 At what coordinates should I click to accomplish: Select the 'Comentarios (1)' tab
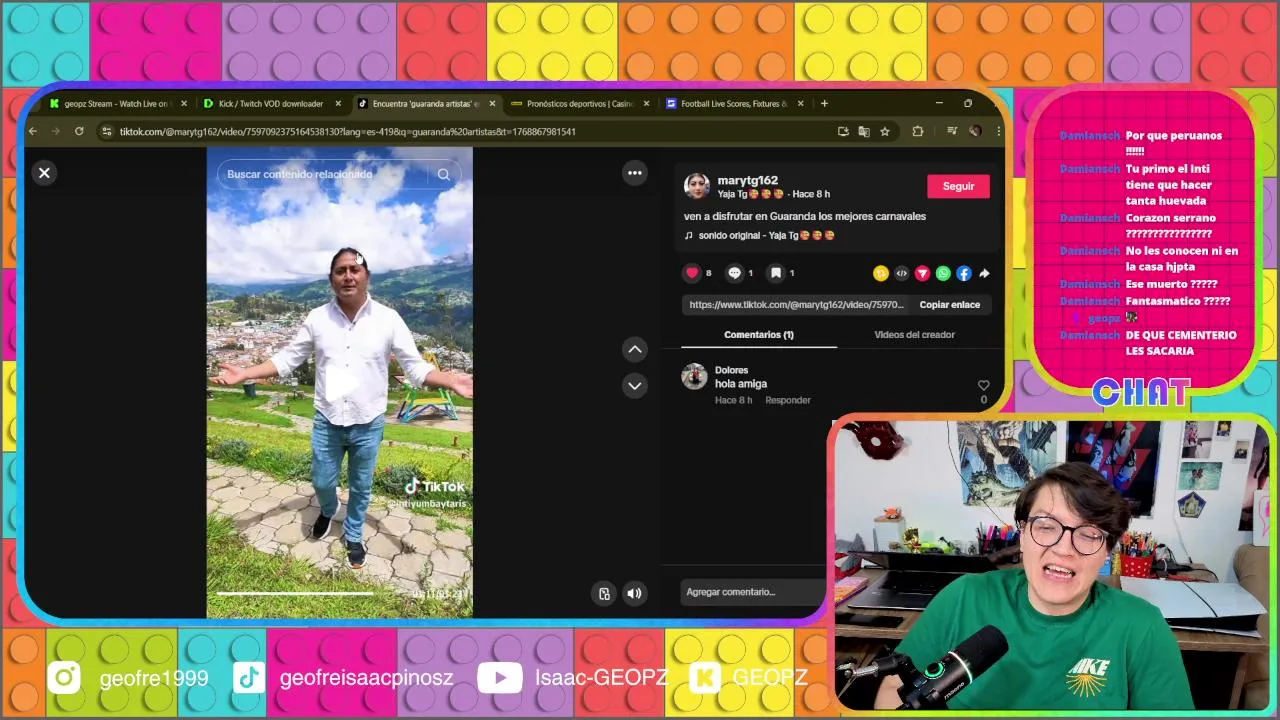759,335
